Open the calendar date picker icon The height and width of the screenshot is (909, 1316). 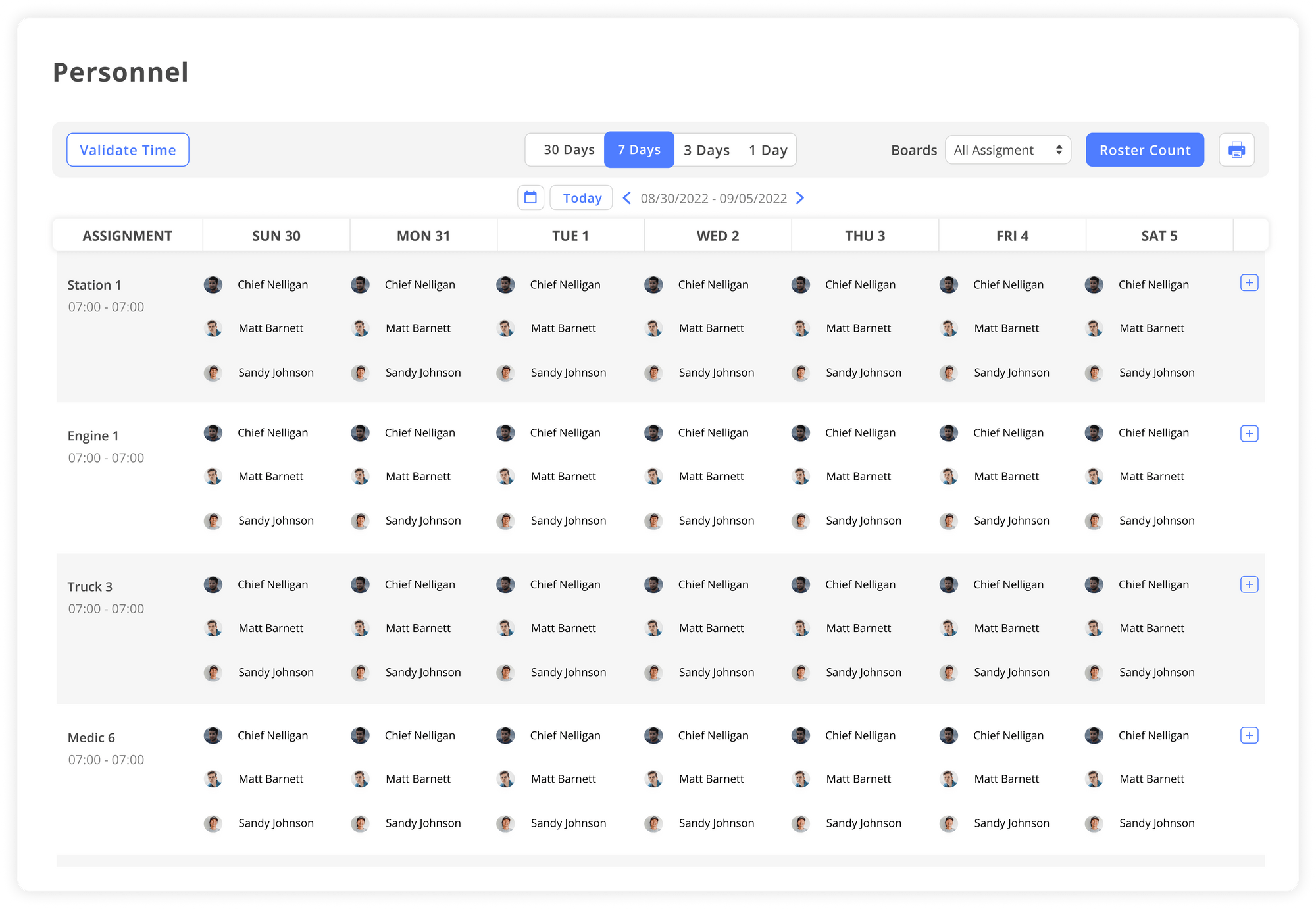[x=530, y=197]
